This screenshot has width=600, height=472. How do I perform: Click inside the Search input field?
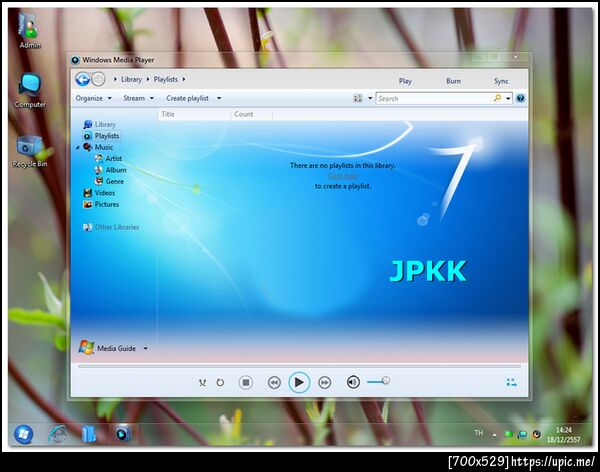click(434, 98)
